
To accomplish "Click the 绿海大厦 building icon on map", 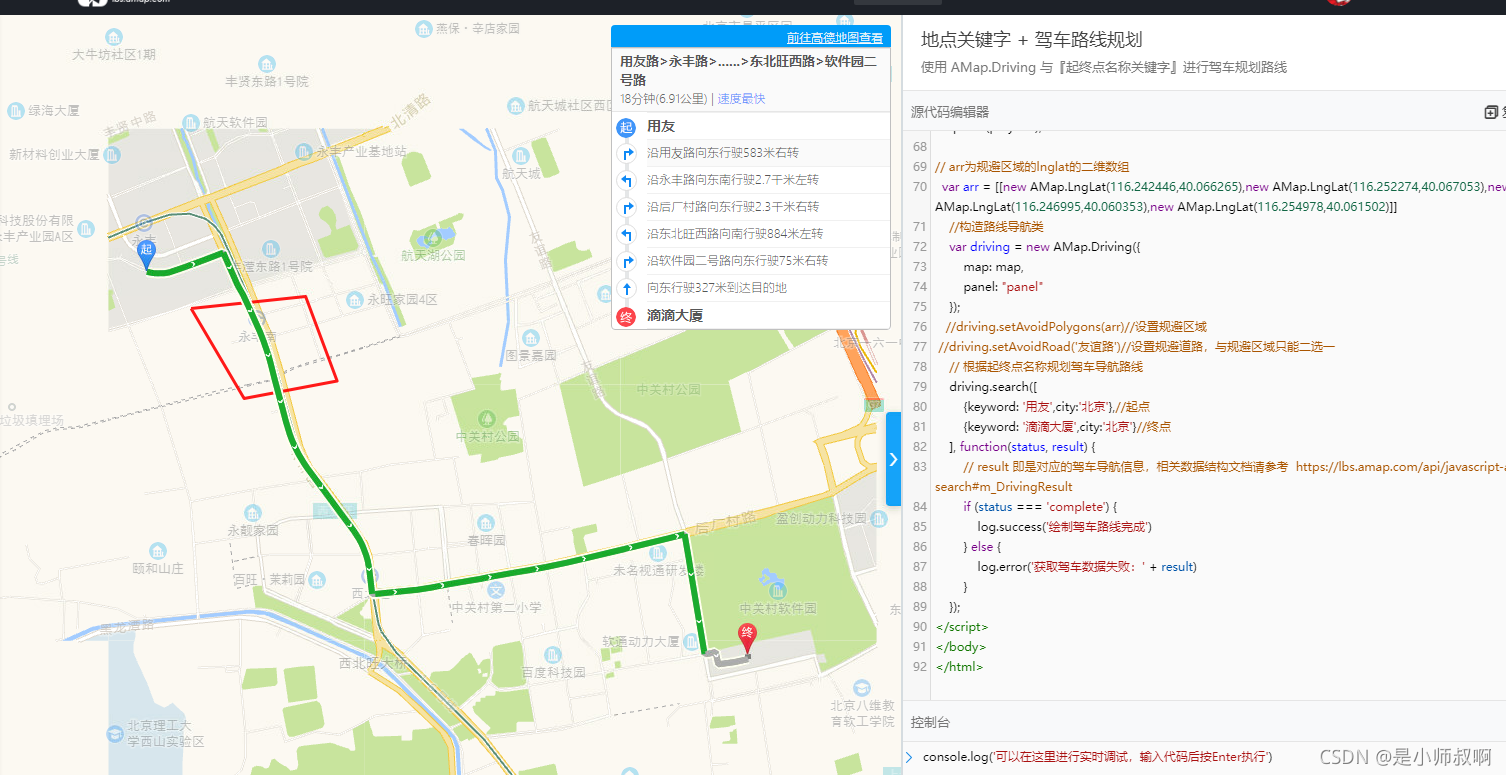I will point(15,110).
